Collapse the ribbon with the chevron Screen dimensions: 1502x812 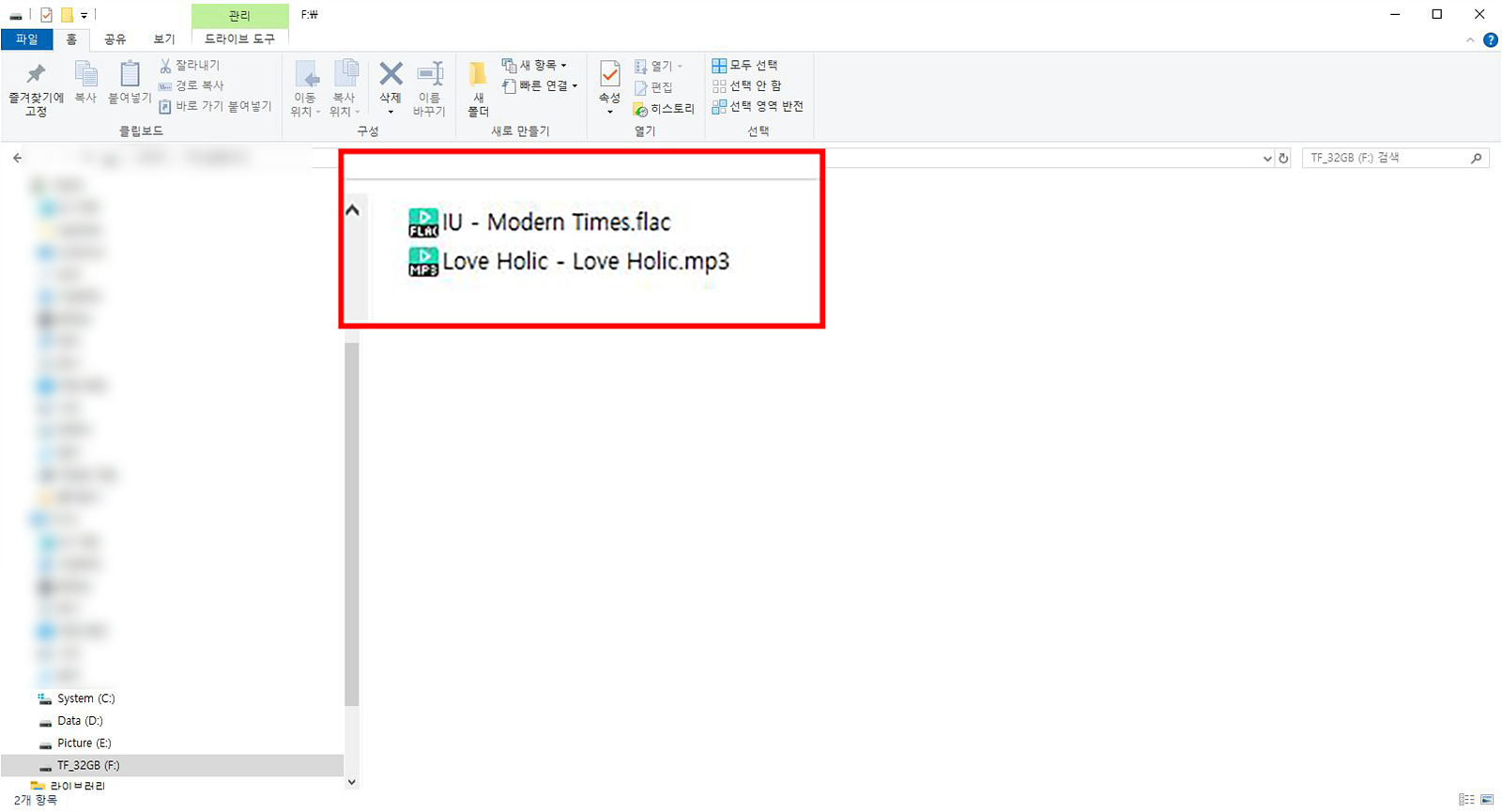click(x=1470, y=39)
